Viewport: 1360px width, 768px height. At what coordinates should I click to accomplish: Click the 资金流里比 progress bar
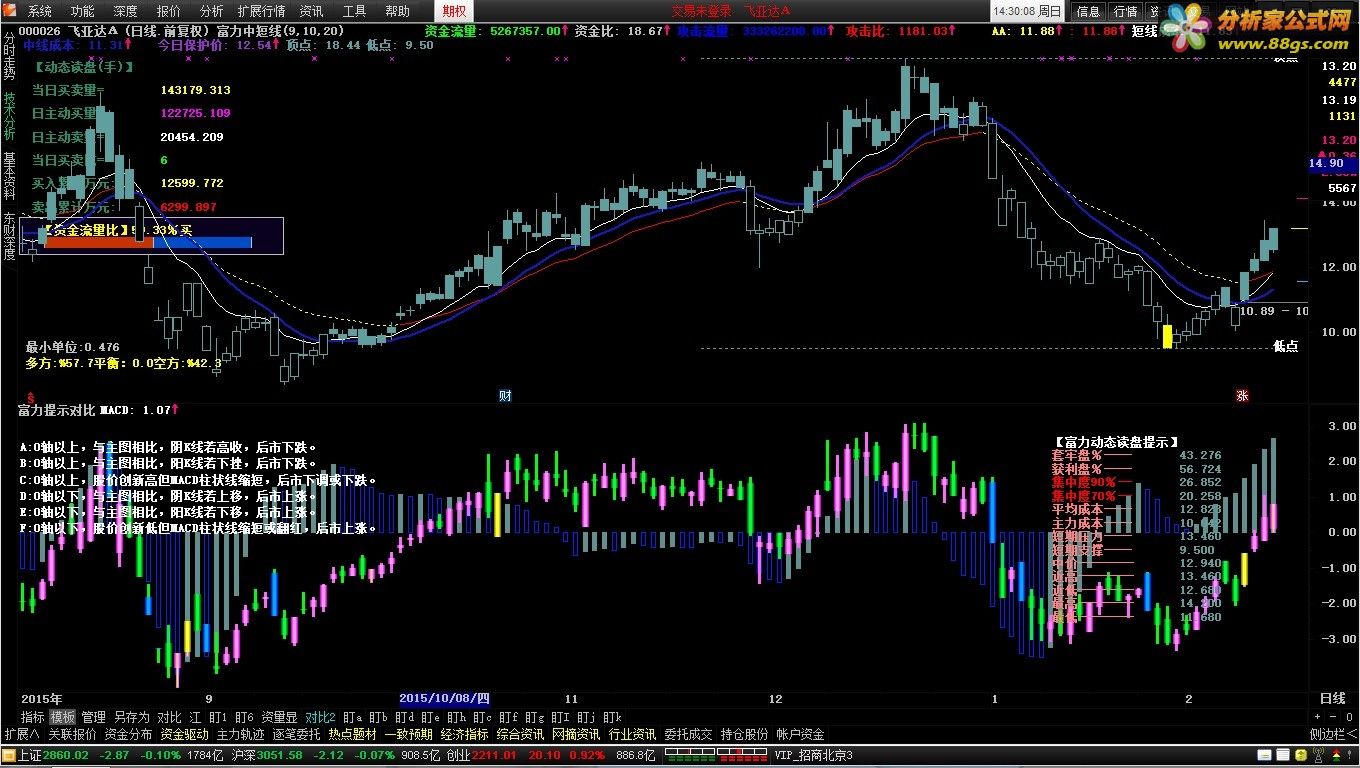[x=148, y=242]
